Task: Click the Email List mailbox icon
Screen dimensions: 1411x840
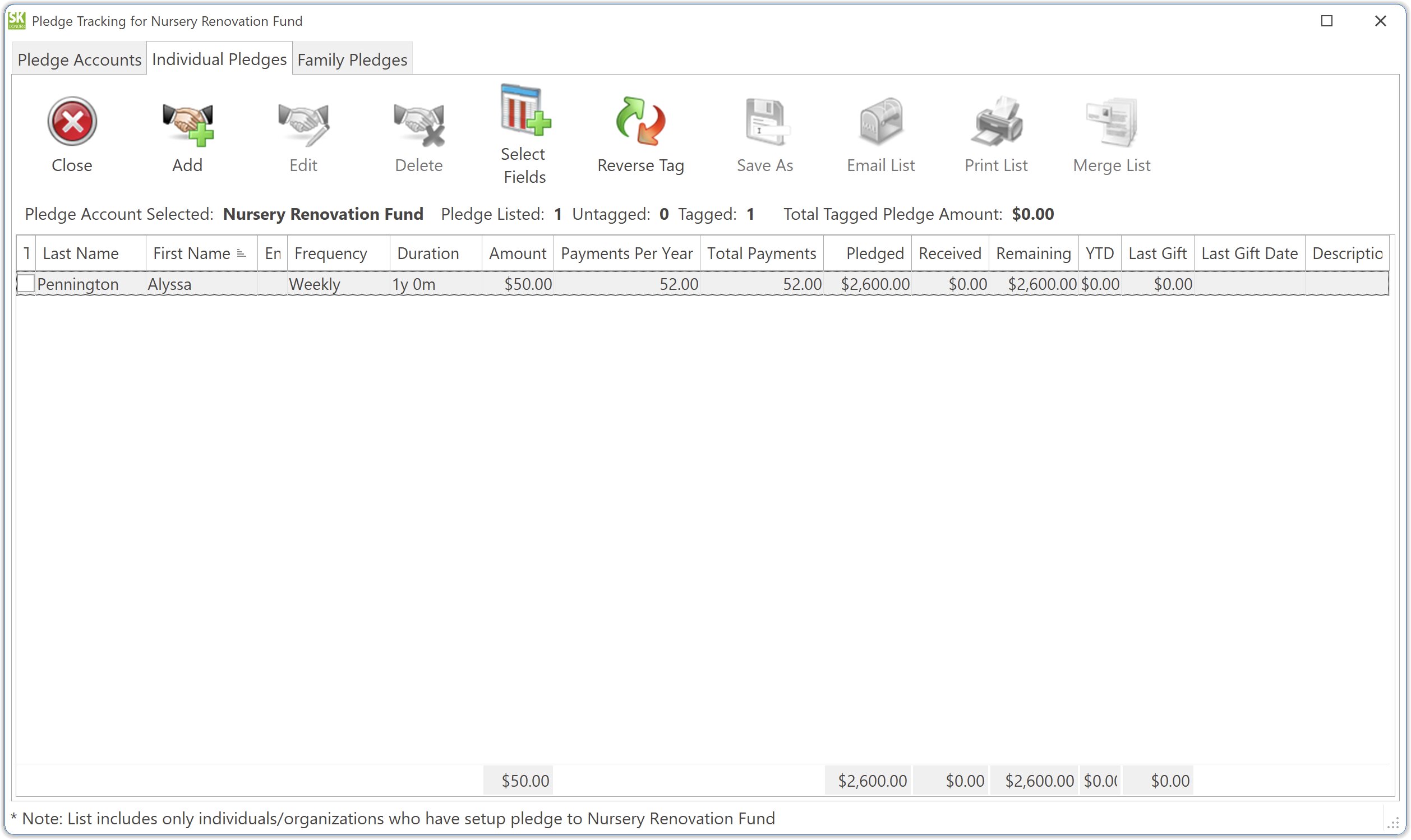Action: [x=880, y=122]
